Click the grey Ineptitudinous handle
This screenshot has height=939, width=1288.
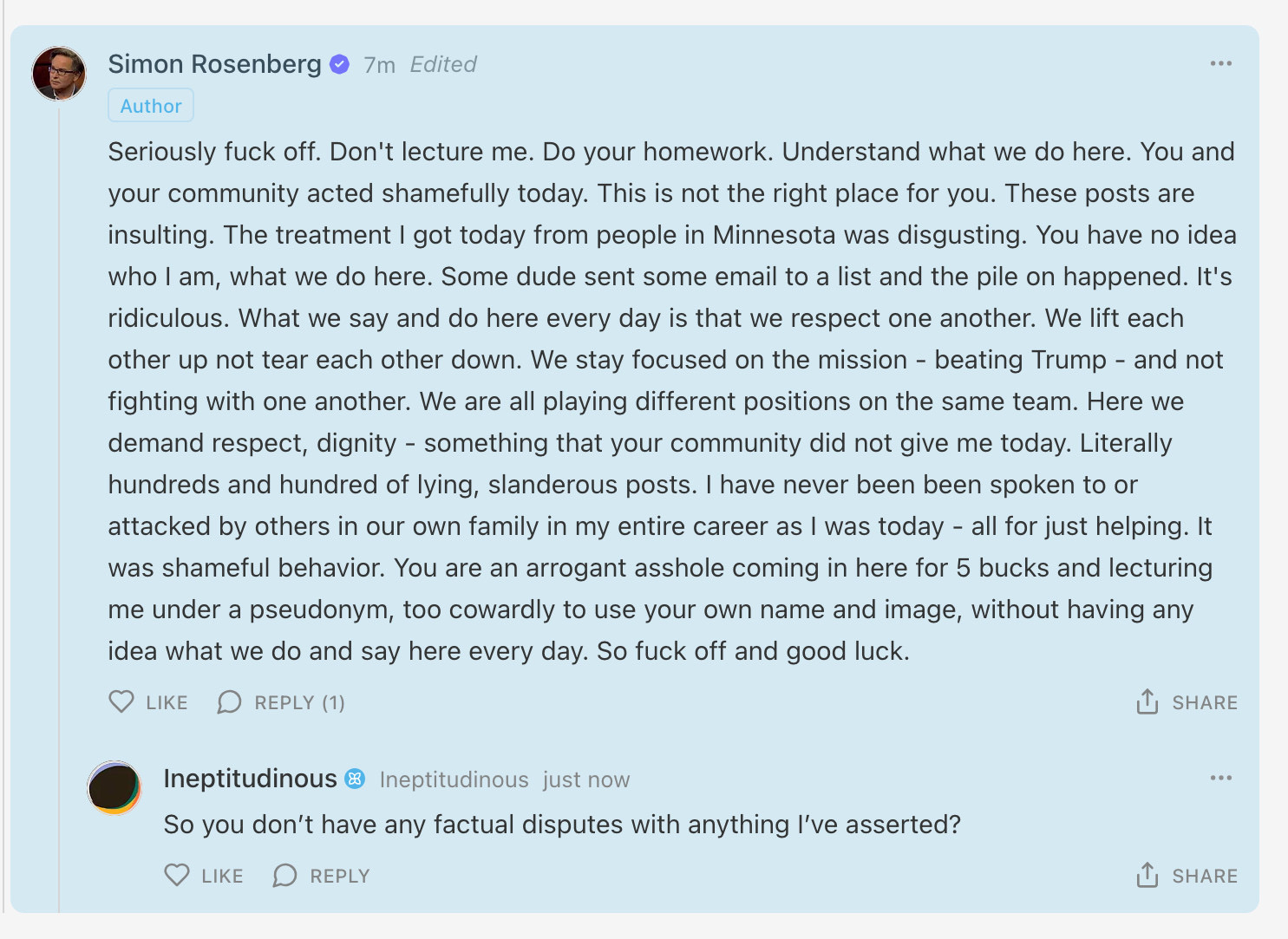(454, 779)
